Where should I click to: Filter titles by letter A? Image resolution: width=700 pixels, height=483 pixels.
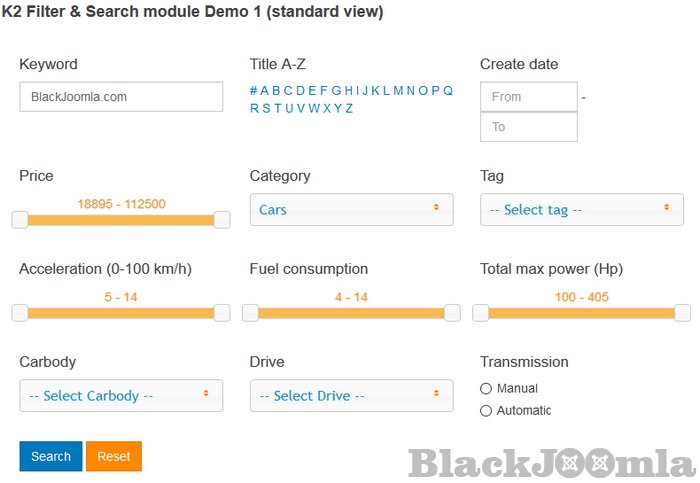click(265, 91)
